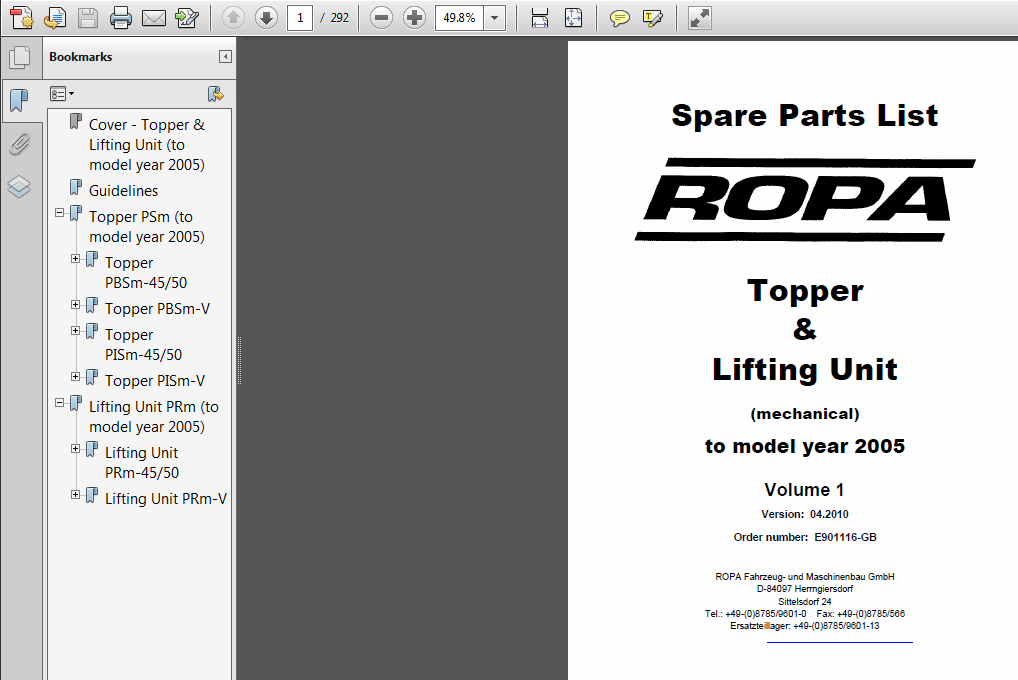Click the Fit width scrolling icon
The height and width of the screenshot is (680, 1018).
[x=540, y=18]
